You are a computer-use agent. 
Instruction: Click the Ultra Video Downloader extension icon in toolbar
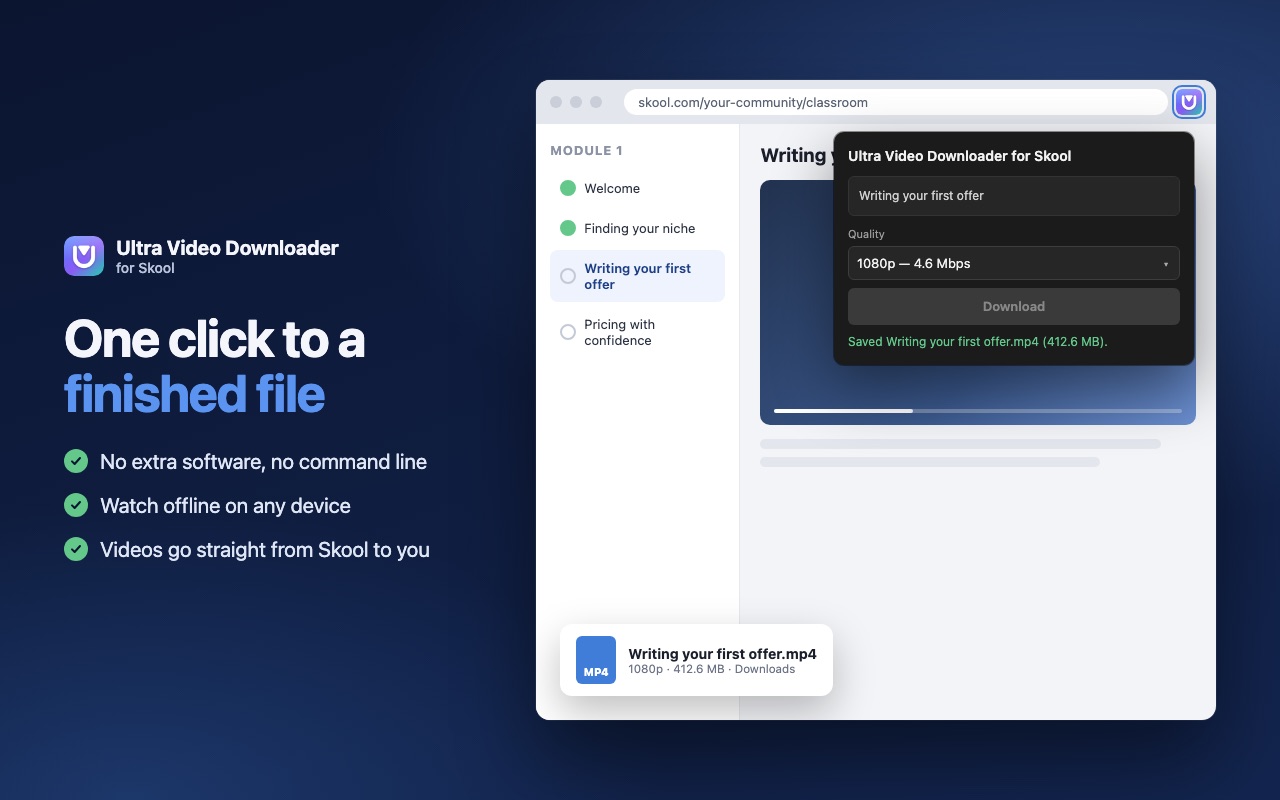[x=1189, y=102]
